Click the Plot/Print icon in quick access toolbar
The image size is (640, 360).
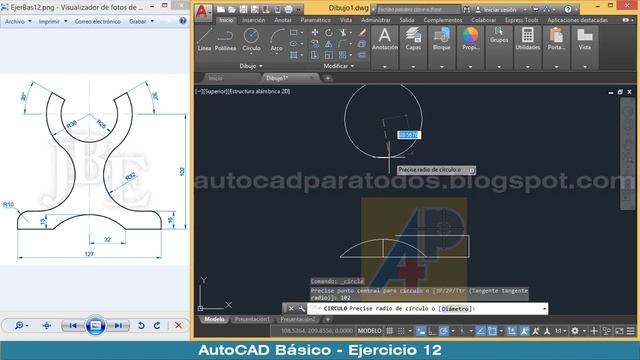(x=288, y=9)
